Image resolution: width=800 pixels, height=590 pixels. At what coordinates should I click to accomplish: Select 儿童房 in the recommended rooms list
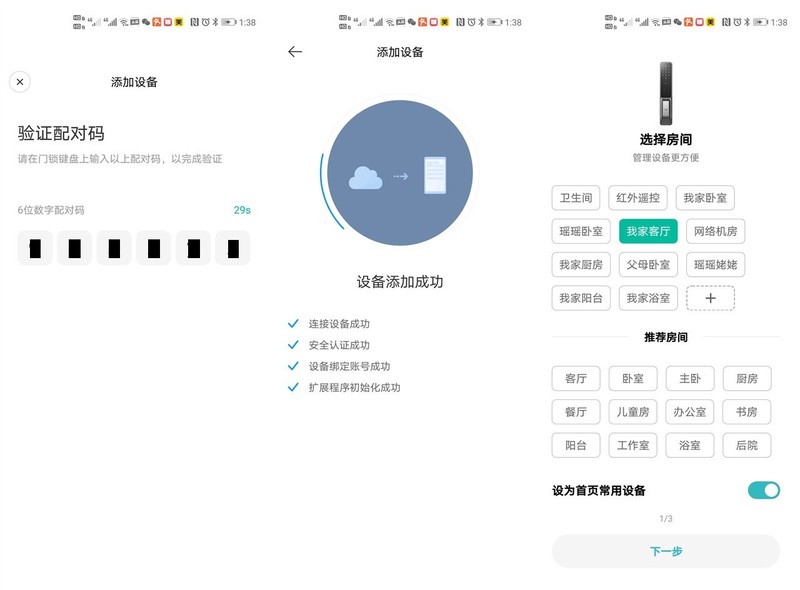click(633, 411)
